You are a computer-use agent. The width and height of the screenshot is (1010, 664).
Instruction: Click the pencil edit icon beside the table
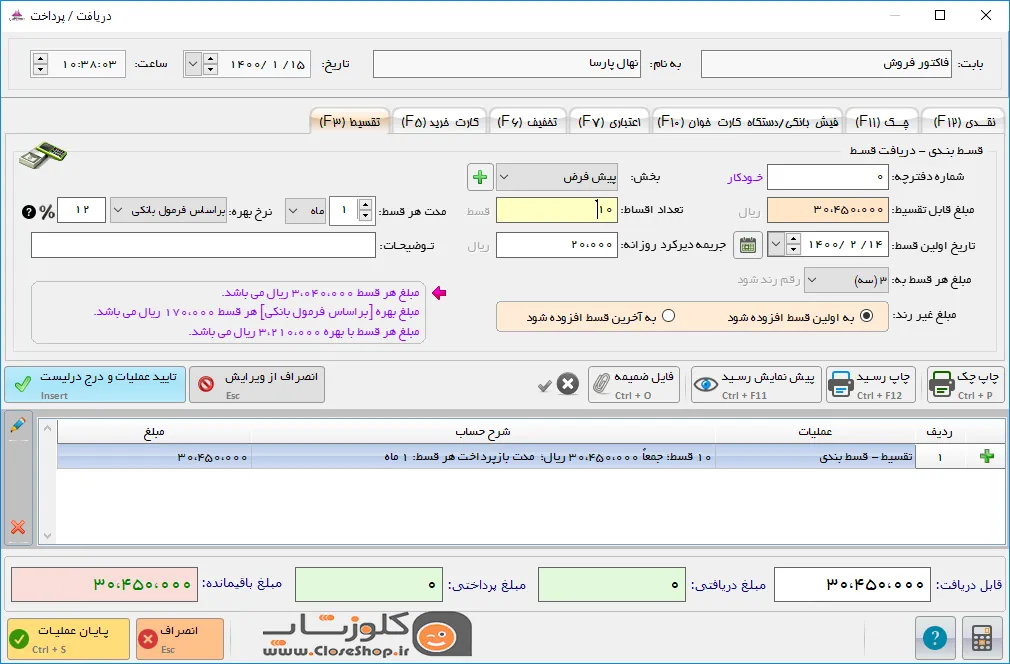(x=18, y=426)
